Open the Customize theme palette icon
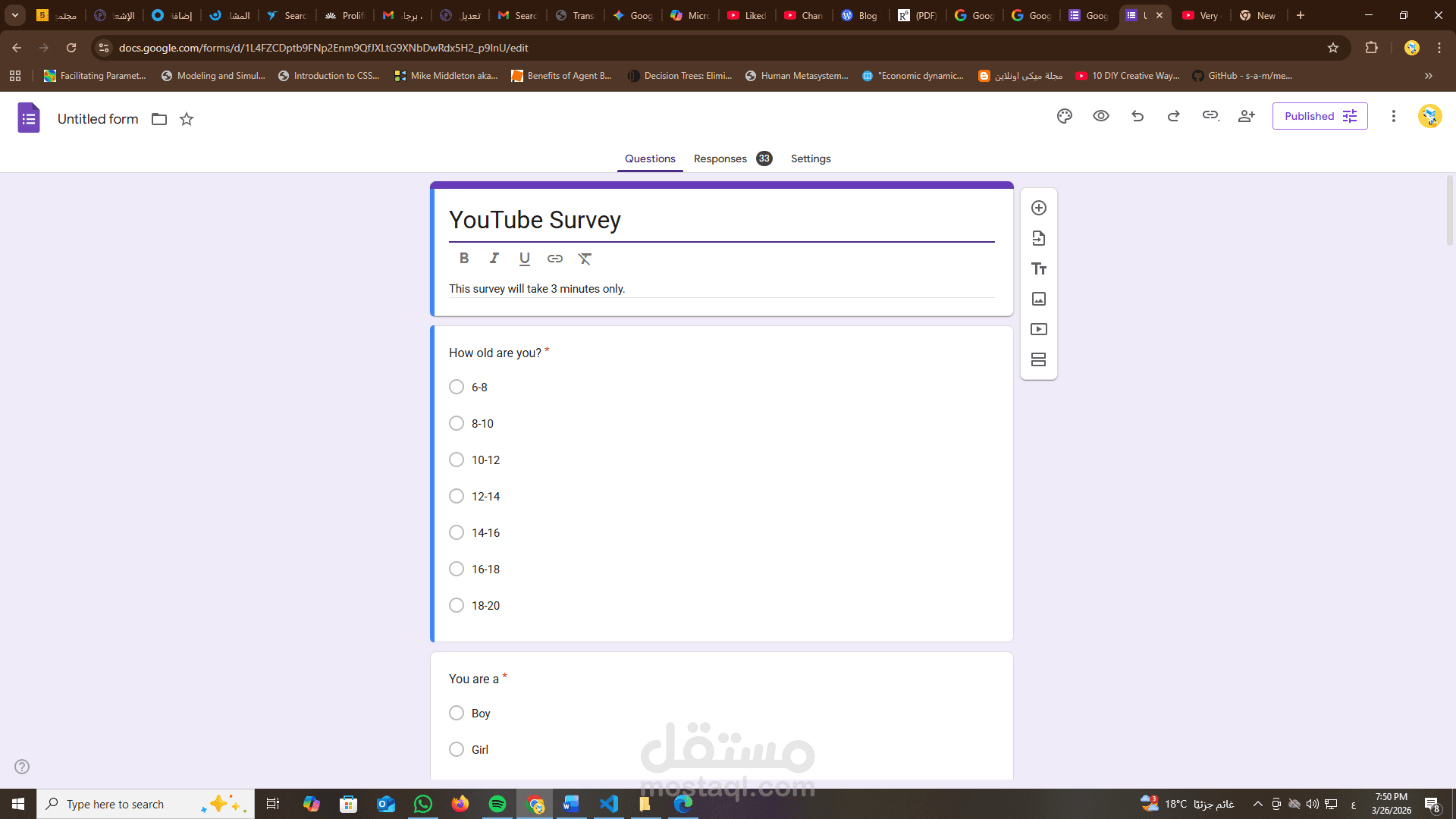The width and height of the screenshot is (1456, 819). pyautogui.click(x=1065, y=116)
